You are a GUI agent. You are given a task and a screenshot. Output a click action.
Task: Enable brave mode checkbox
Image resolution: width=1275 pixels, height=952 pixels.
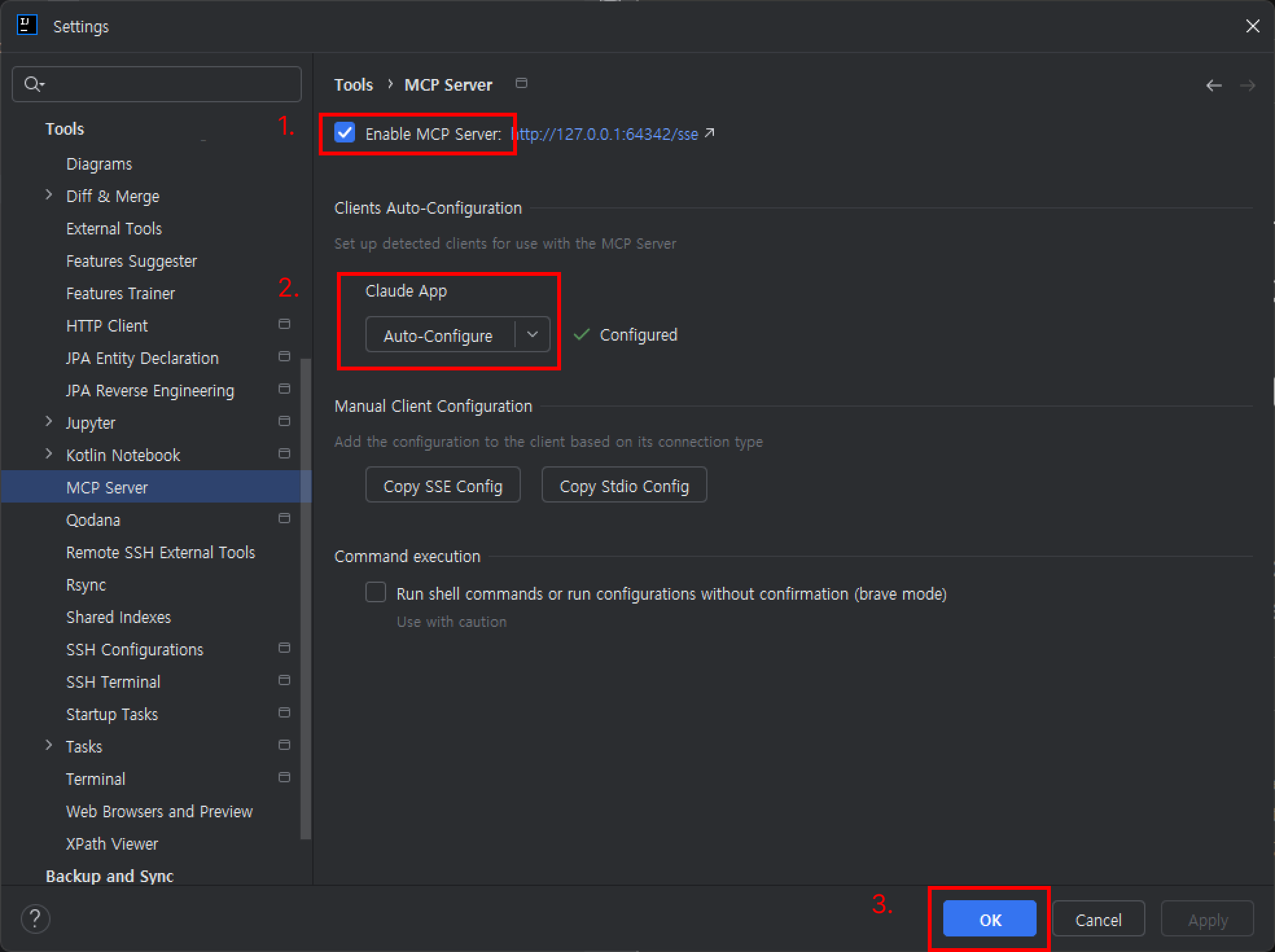376,593
